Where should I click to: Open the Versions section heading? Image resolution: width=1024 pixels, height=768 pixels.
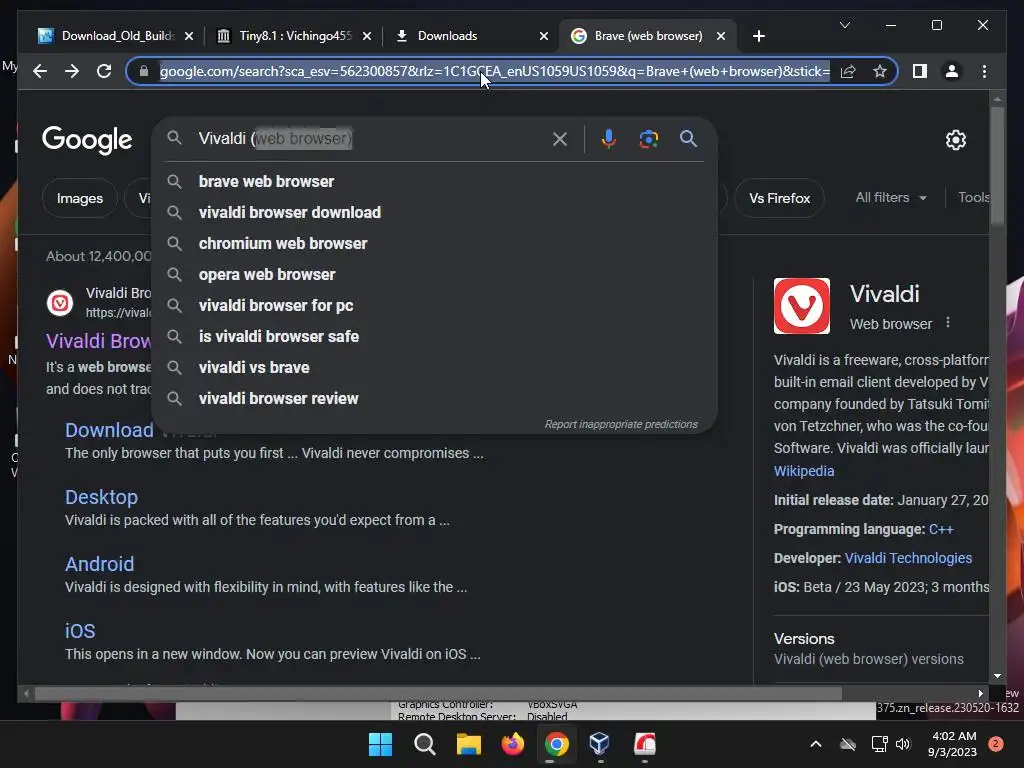(x=804, y=639)
